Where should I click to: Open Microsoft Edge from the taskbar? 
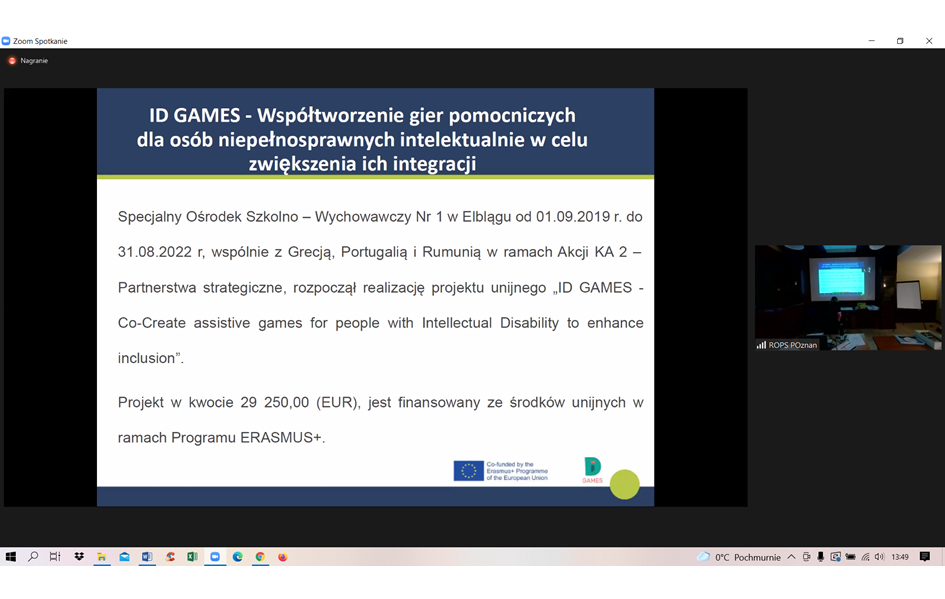238,557
